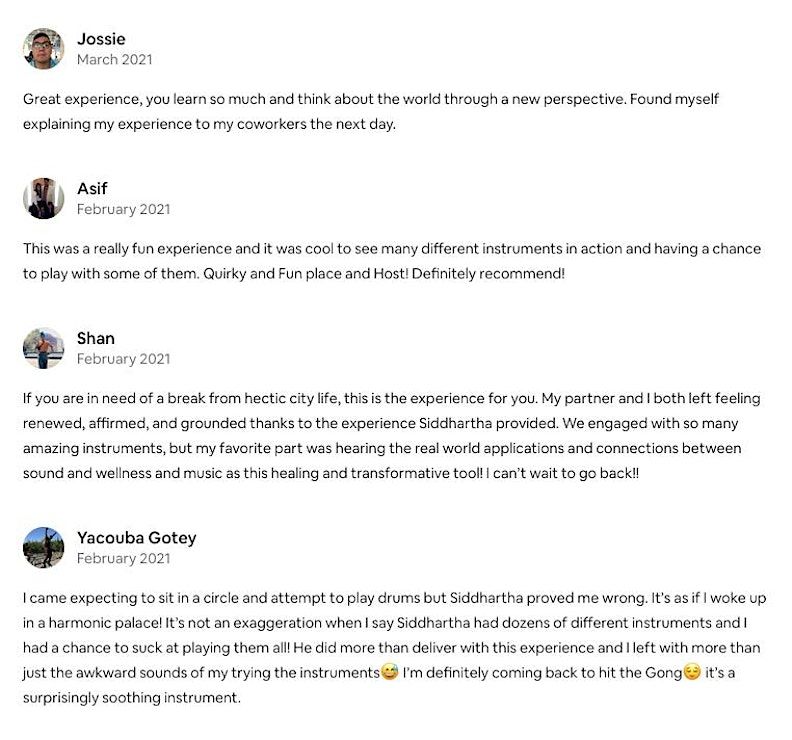The height and width of the screenshot is (740, 792).
Task: Click the word "Gong" in Yacouba's review
Action: coord(662,673)
